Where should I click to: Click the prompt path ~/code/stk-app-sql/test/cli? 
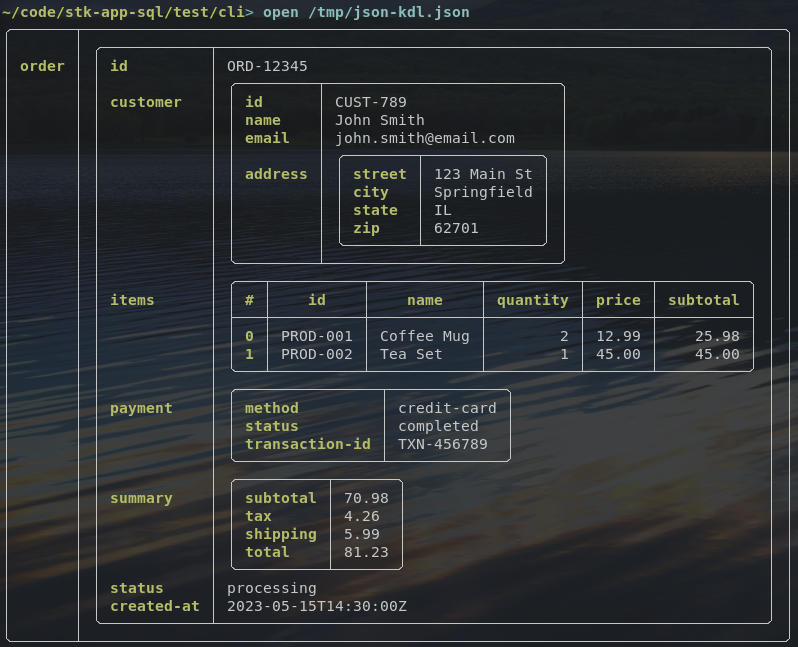point(124,12)
